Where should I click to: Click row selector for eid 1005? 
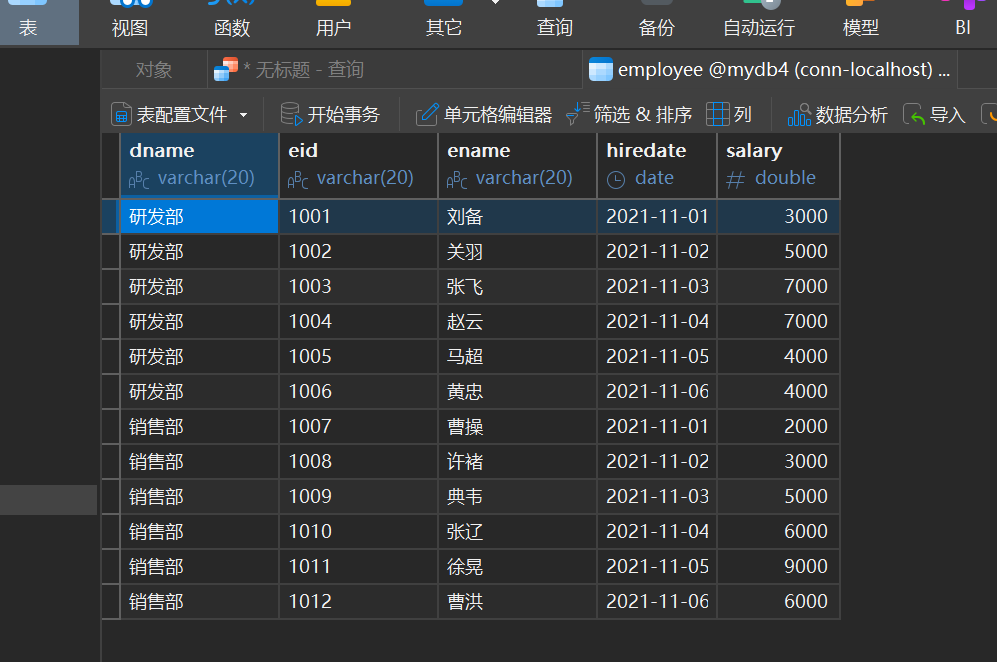tap(111, 356)
